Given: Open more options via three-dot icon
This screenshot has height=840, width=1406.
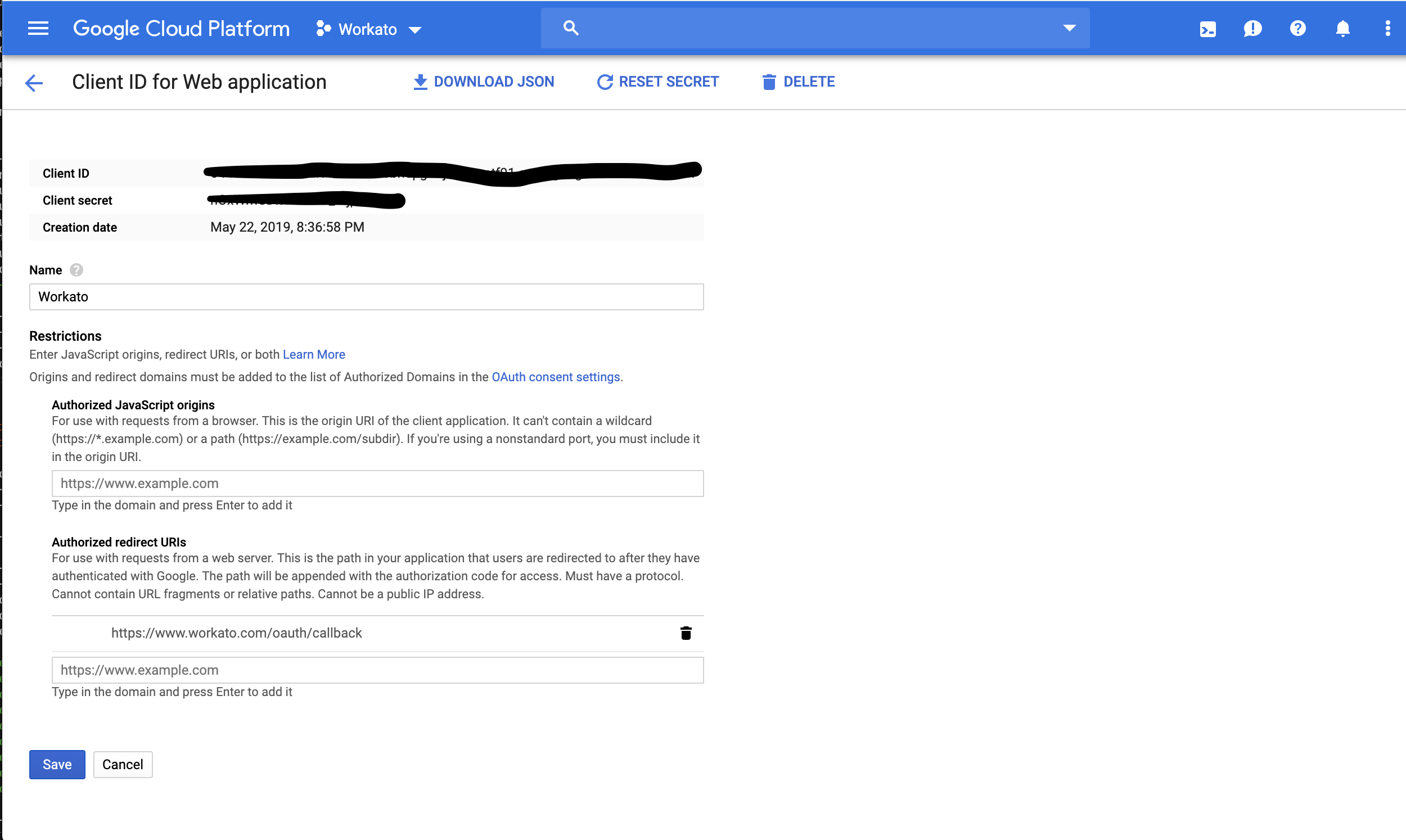Looking at the screenshot, I should point(1387,28).
